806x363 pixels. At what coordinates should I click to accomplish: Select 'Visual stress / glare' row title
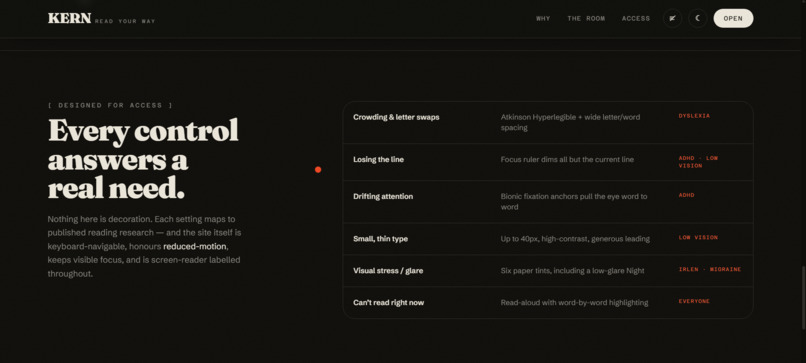[x=388, y=270]
